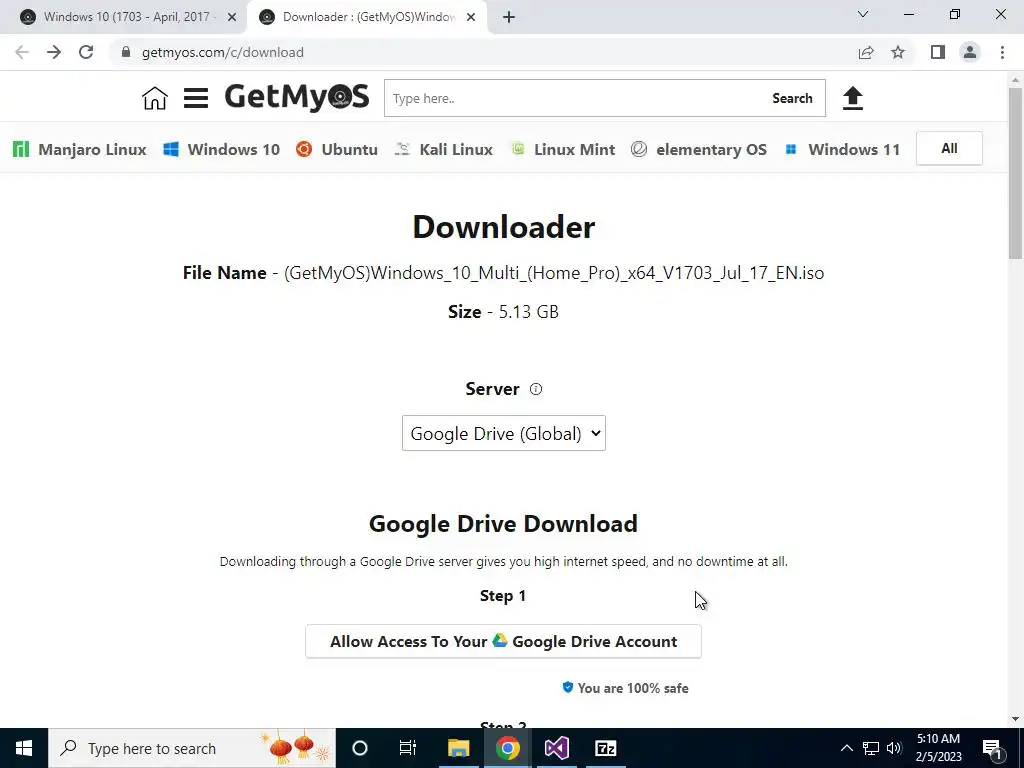Click the network icon in system tray
1024x768 pixels.
click(x=871, y=748)
